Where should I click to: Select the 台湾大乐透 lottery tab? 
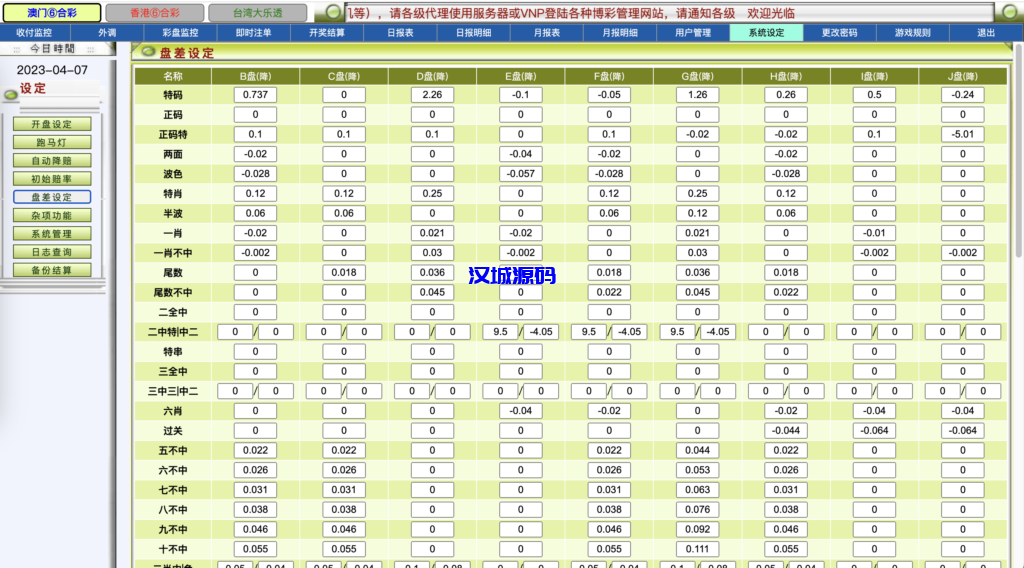pyautogui.click(x=258, y=13)
